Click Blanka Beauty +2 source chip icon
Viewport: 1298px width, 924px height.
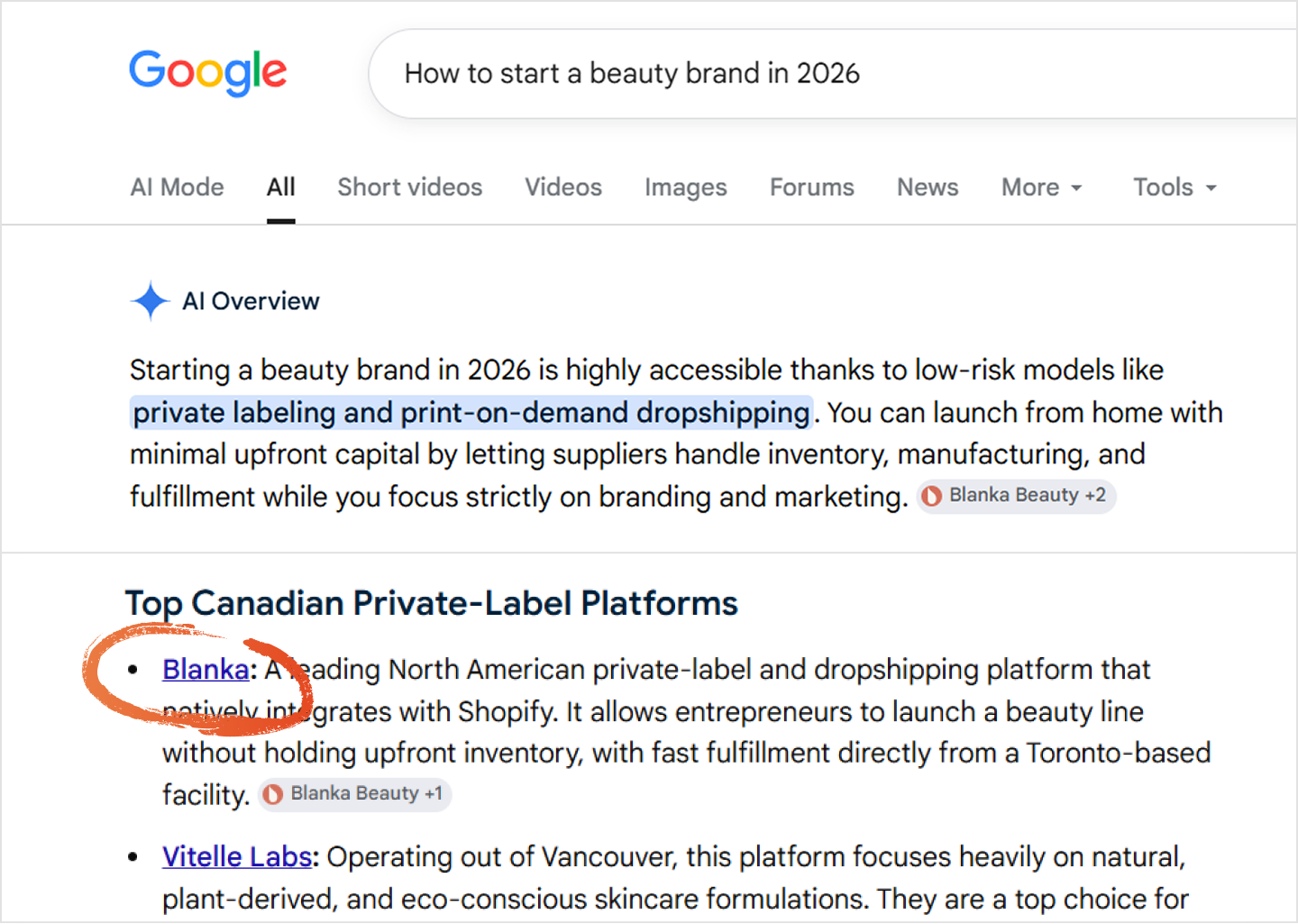pos(932,496)
